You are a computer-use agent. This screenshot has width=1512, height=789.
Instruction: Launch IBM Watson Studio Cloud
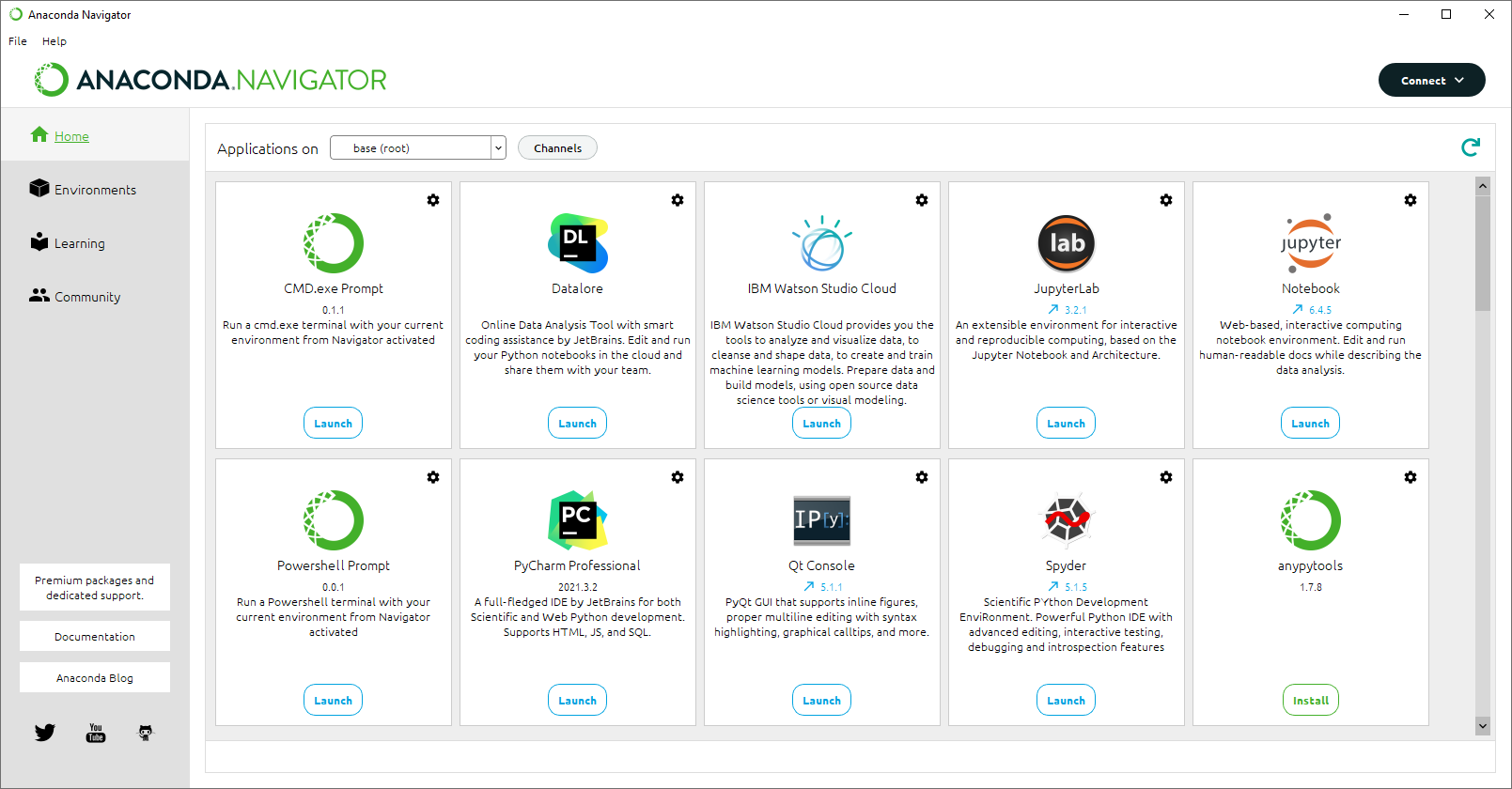[821, 423]
